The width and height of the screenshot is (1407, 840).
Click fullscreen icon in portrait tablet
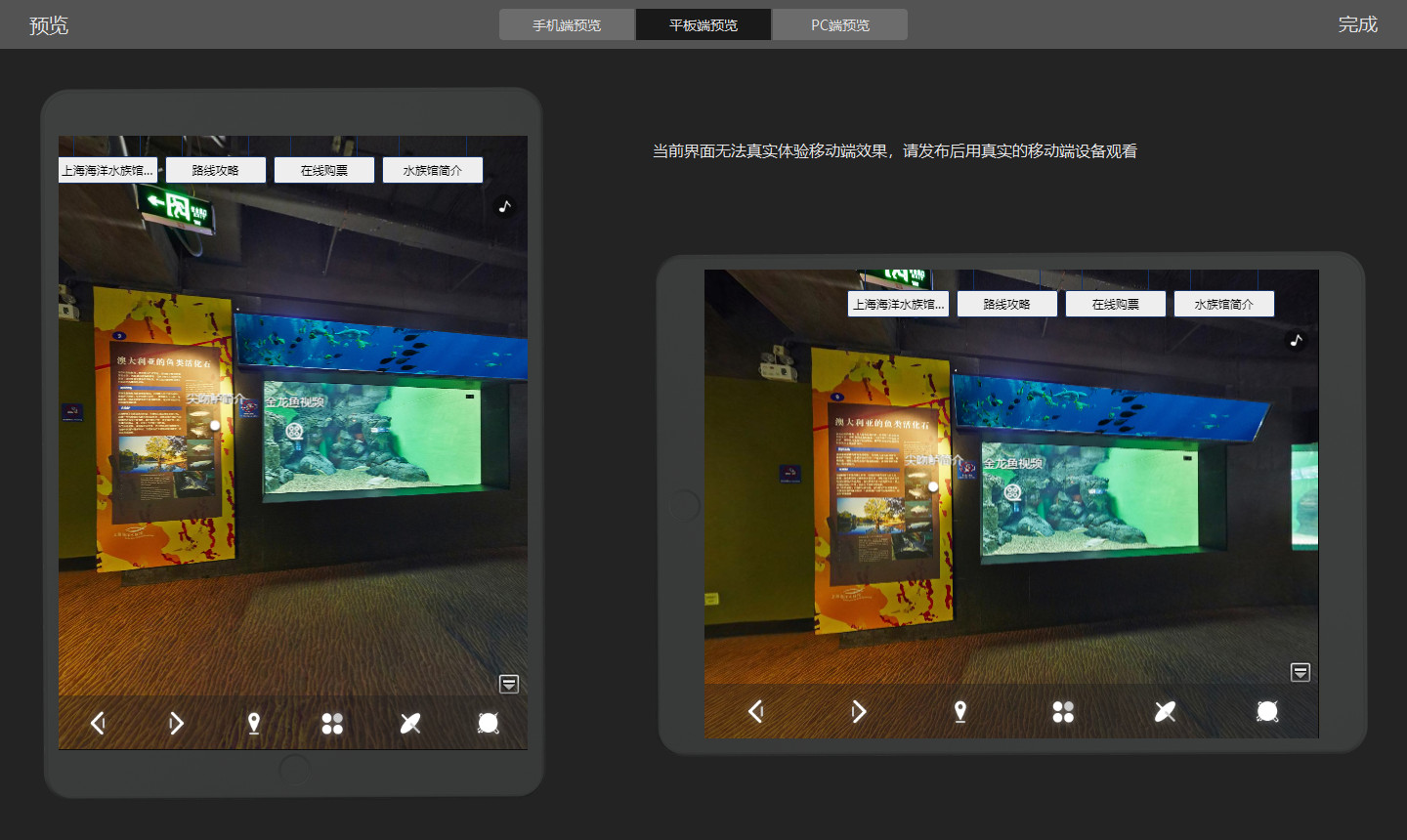(489, 723)
